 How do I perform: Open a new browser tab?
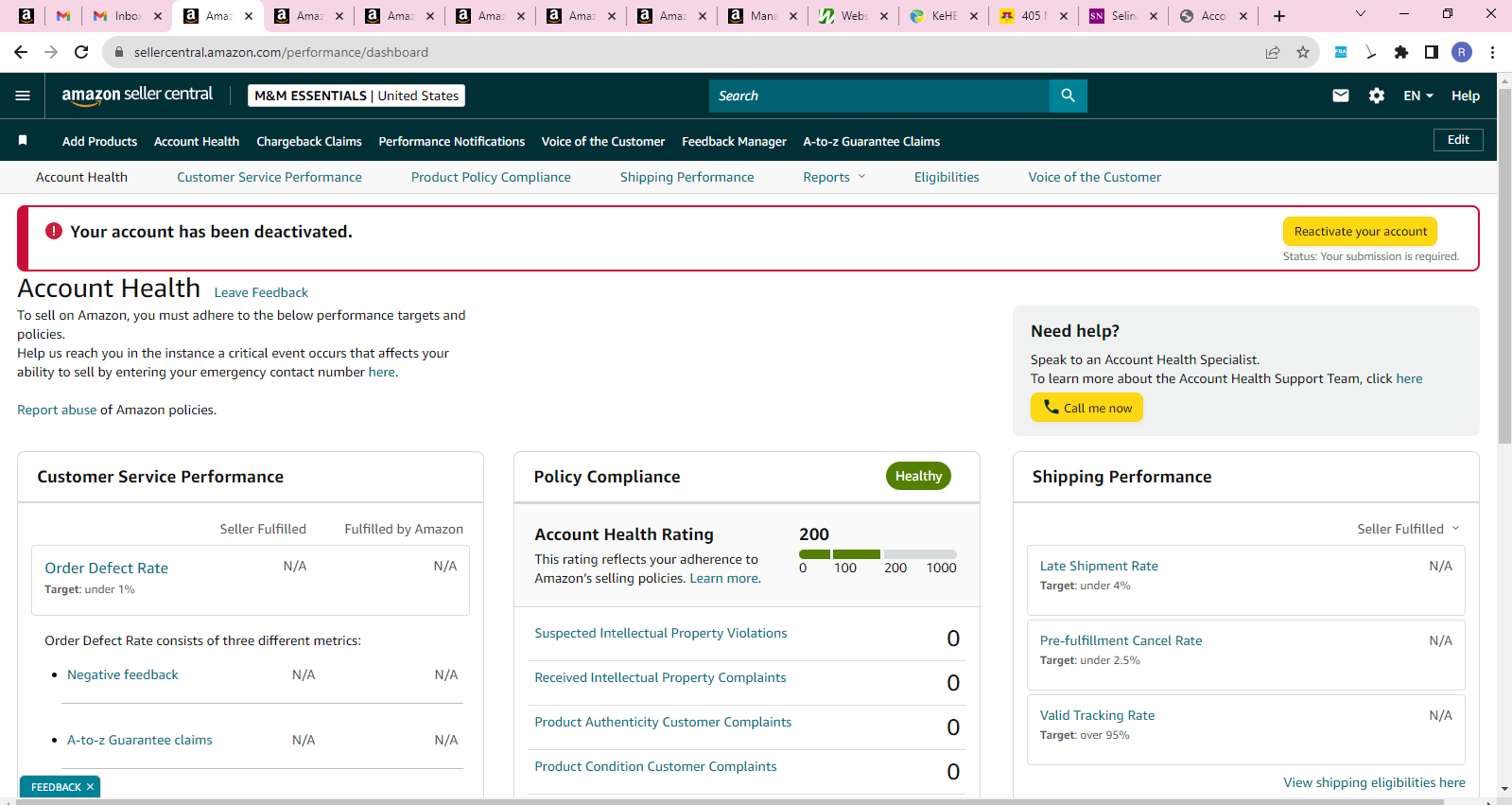click(1279, 16)
